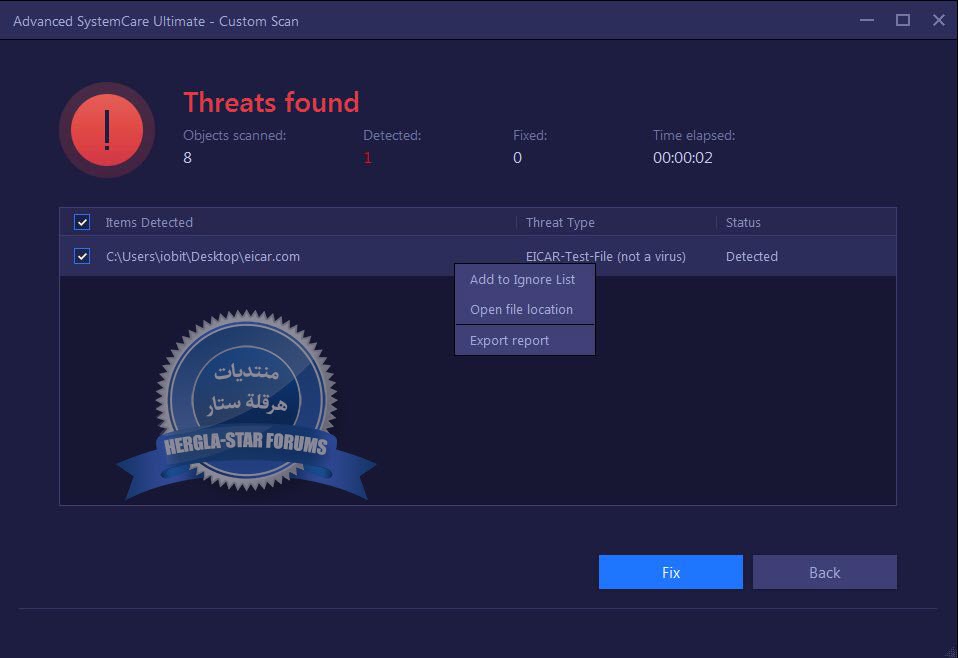Click the Status column header

tap(743, 222)
